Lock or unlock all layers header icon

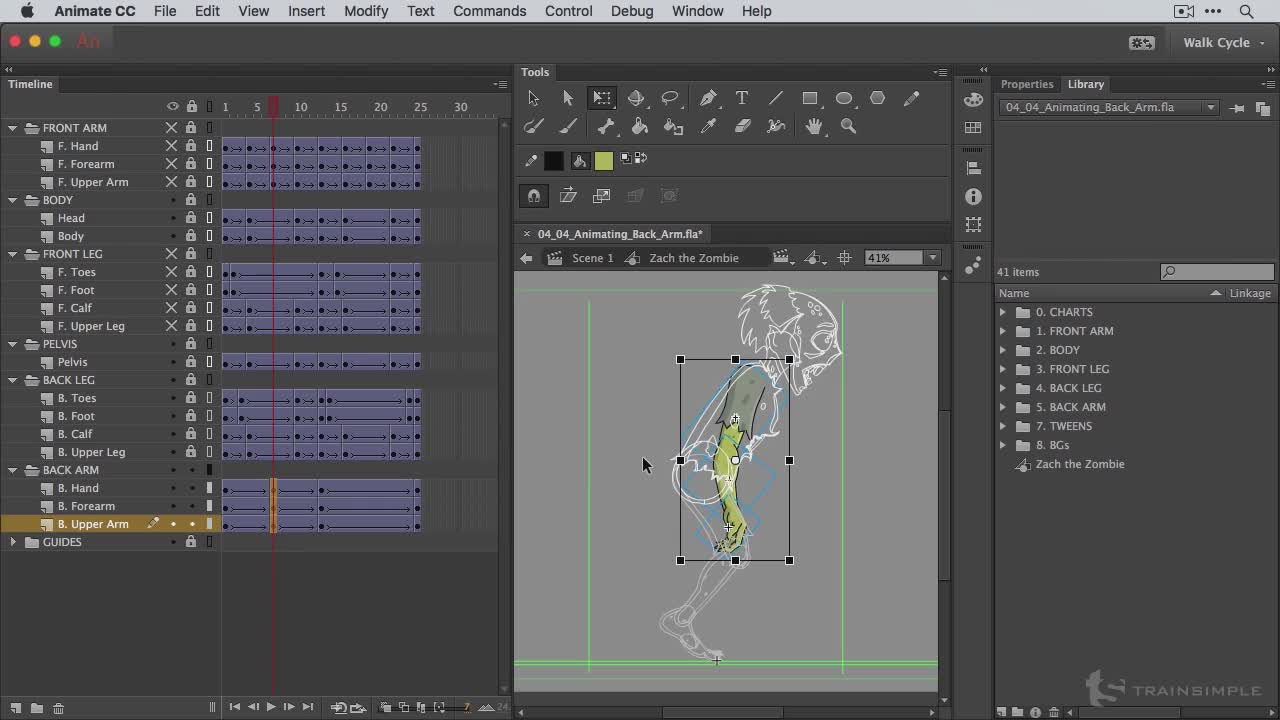[x=191, y=107]
